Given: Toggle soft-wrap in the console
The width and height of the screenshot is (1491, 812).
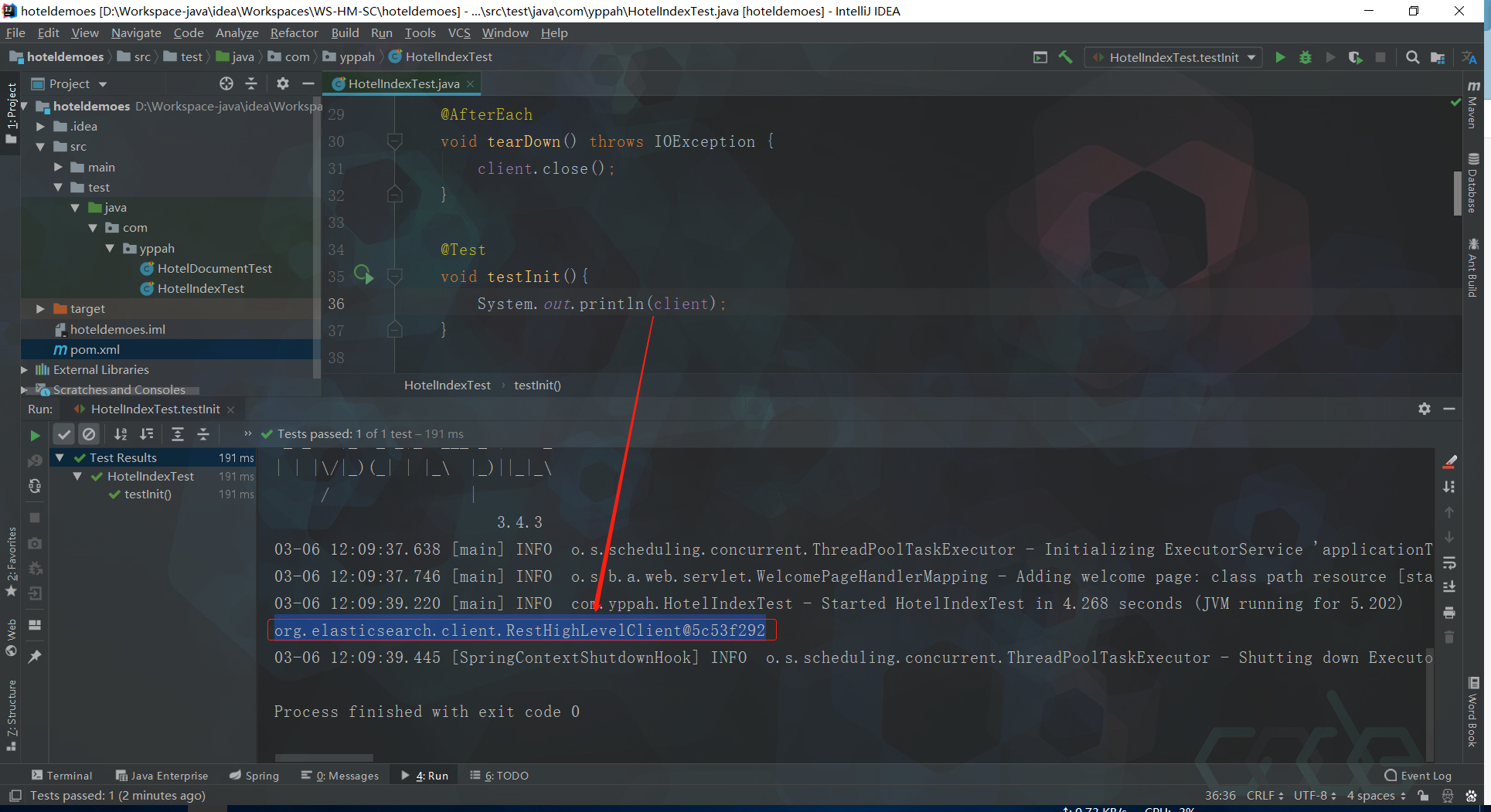Looking at the screenshot, I should pos(1449,562).
